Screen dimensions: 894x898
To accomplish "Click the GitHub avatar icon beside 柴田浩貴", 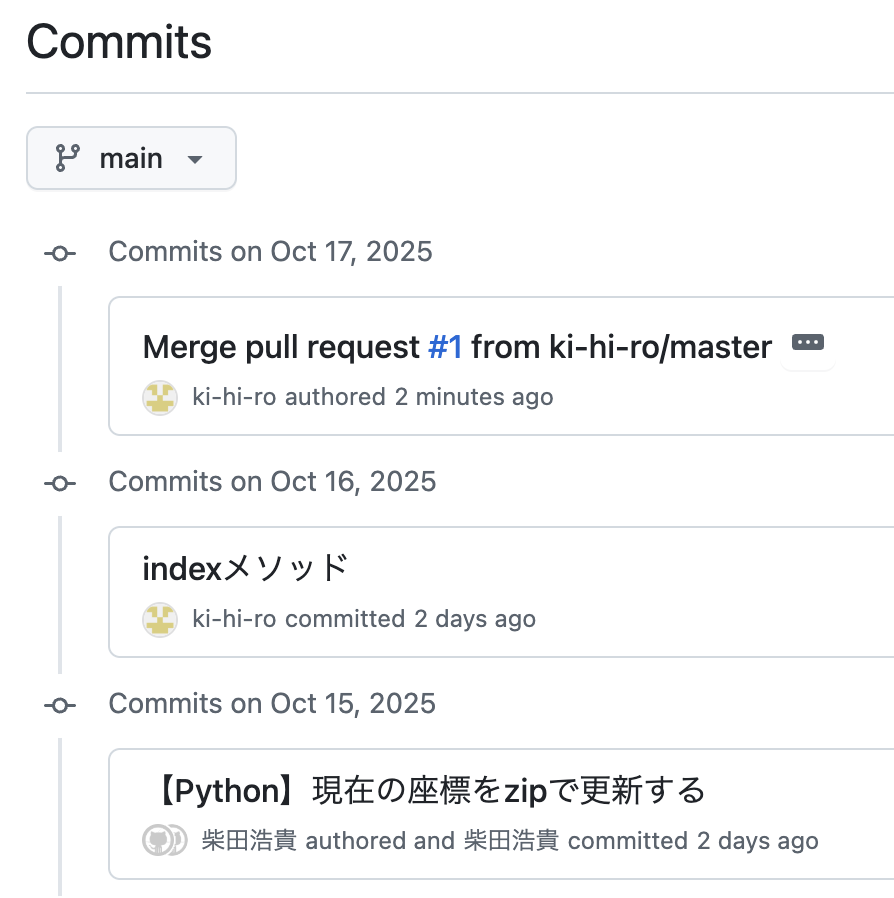I will tap(160, 841).
